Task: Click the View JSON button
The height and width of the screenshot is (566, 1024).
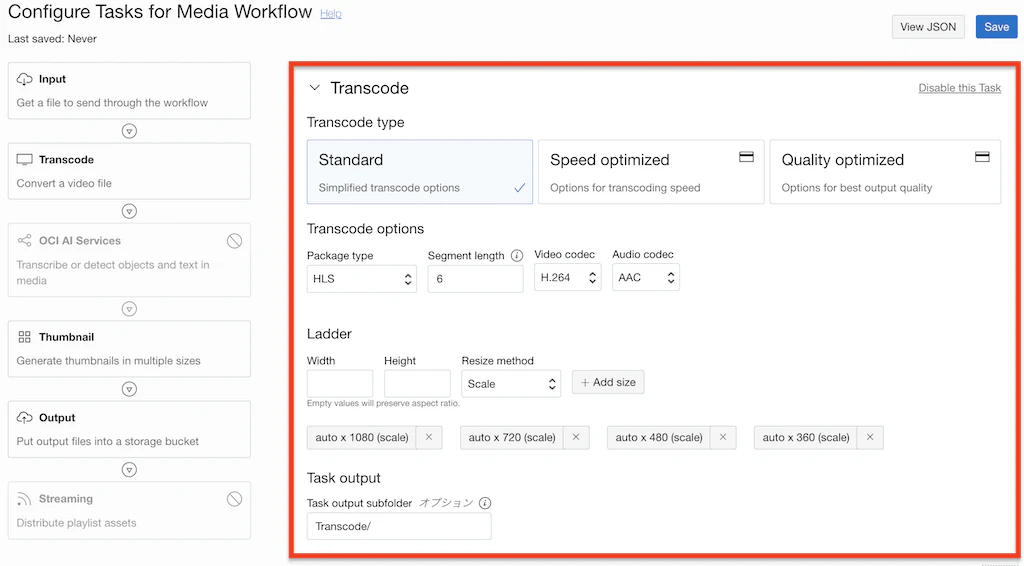Action: [928, 27]
